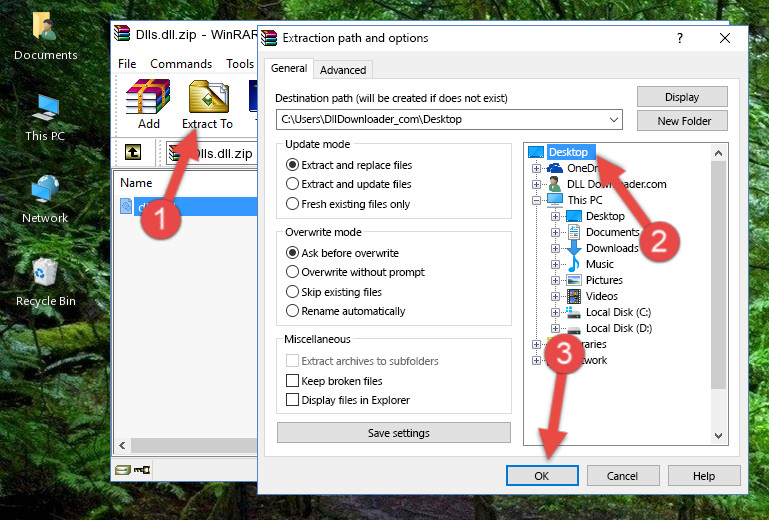Viewport: 769px width, 520px height.
Task: Click the Desktop icon under This PC
Action: (574, 216)
